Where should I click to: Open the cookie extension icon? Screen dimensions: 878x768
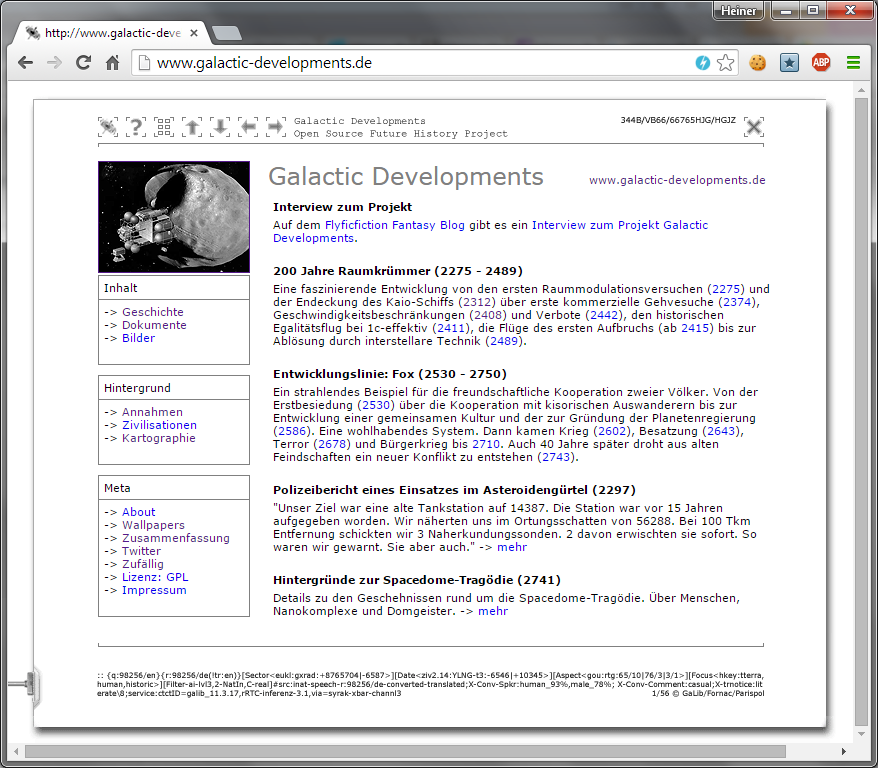click(758, 63)
